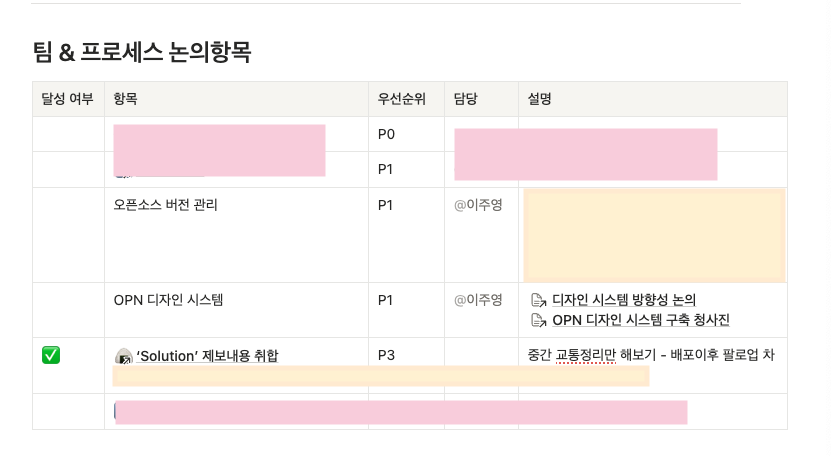This screenshot has width=831, height=456.
Task: Click the 팀 & 프로세스 논의항목 heading
Action: click(x=141, y=53)
